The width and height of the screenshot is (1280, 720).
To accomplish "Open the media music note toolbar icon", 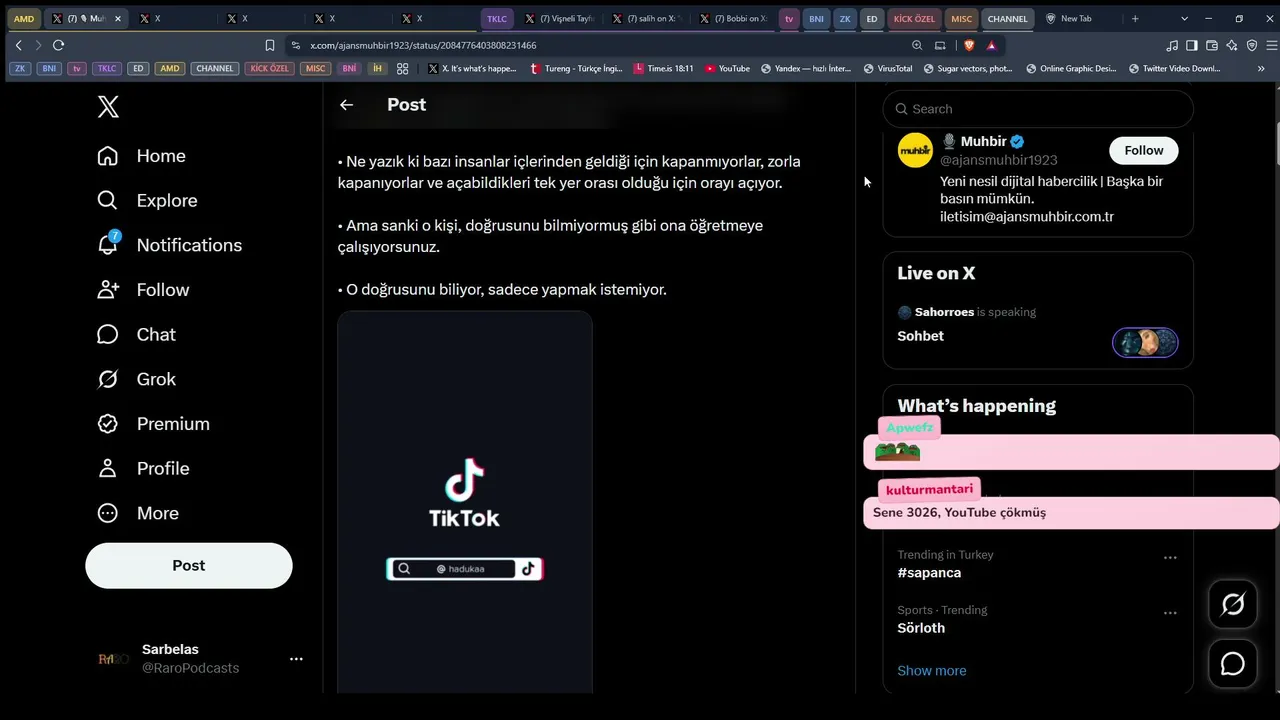I will click(1172, 45).
